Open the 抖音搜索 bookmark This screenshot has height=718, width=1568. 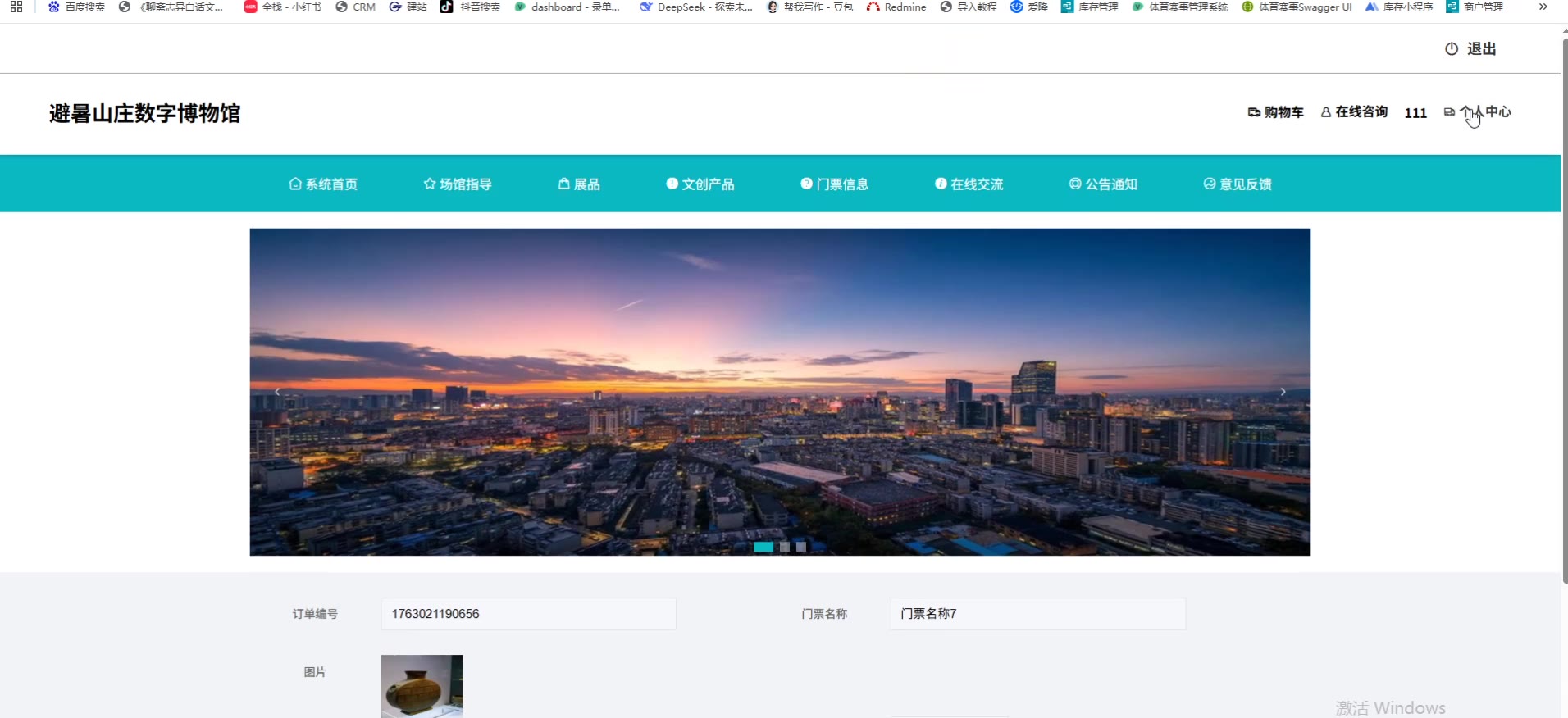click(470, 7)
